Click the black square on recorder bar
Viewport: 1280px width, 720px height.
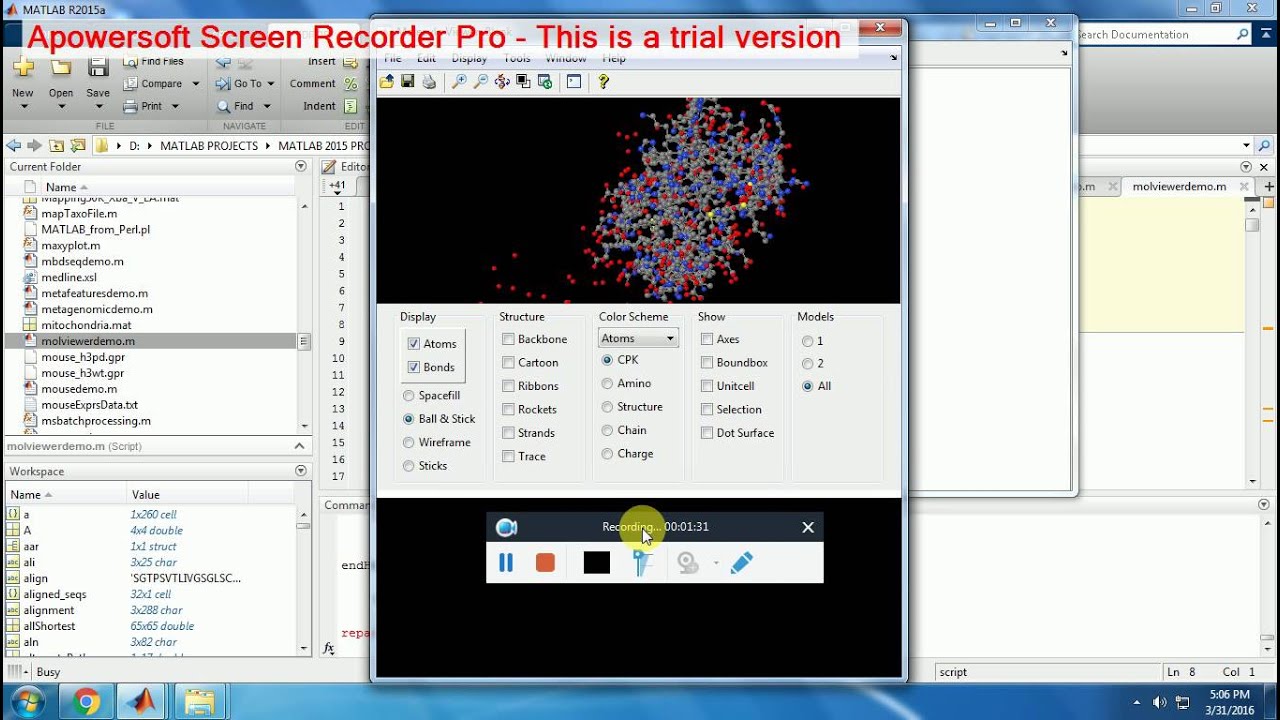click(x=597, y=563)
